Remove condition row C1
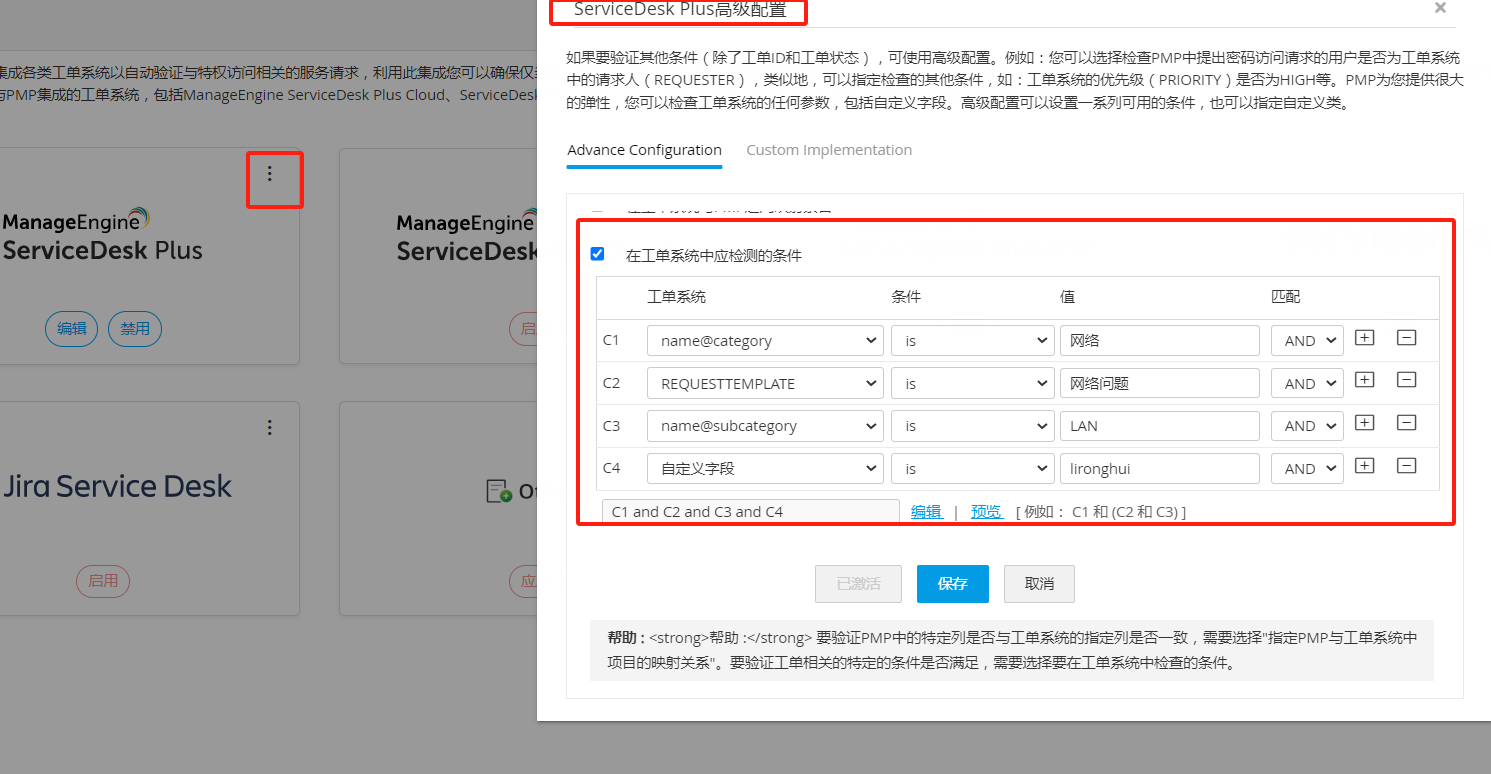The image size is (1491, 774). [x=1406, y=338]
